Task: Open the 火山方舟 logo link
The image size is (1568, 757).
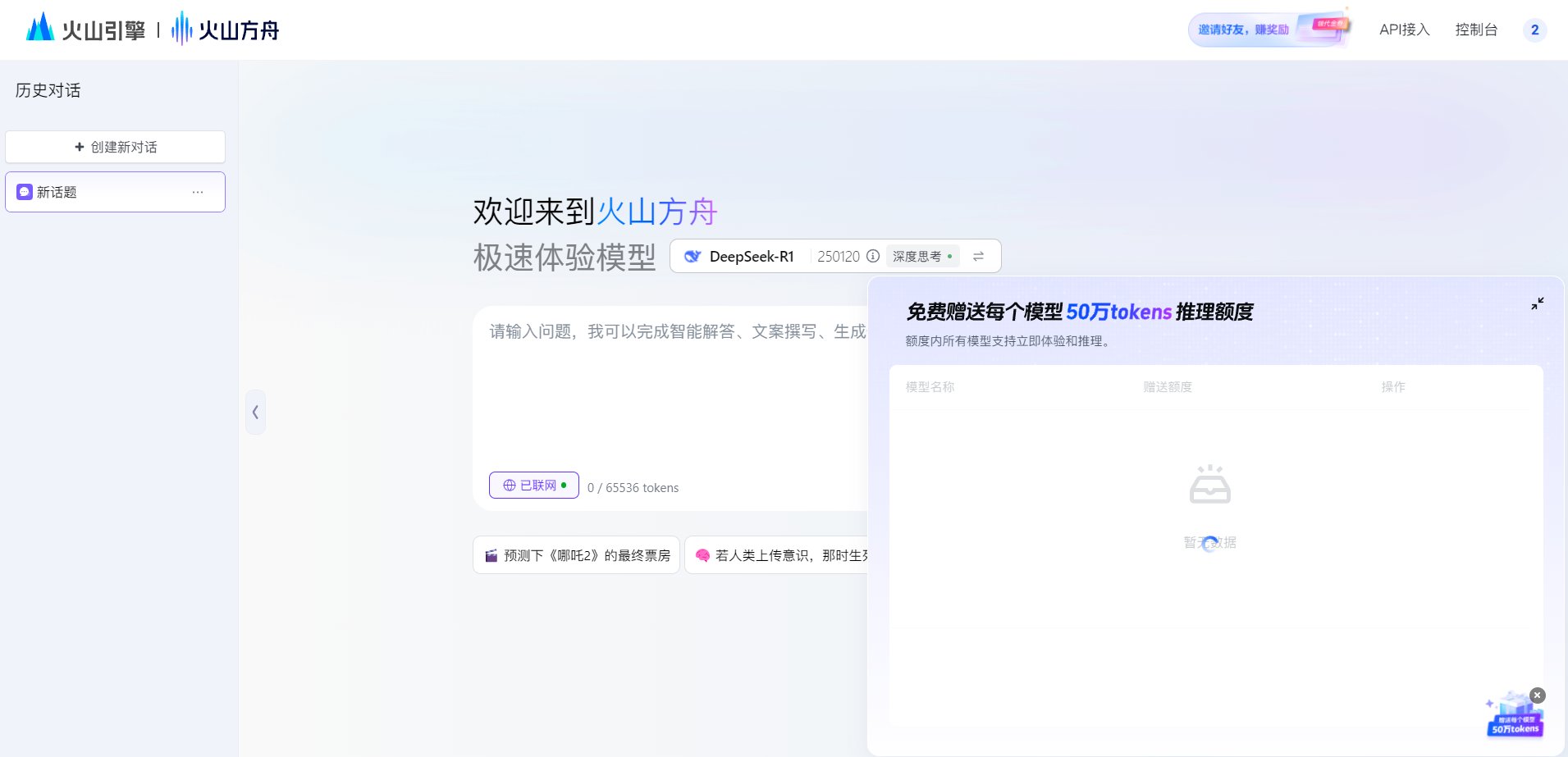Action: [225, 30]
